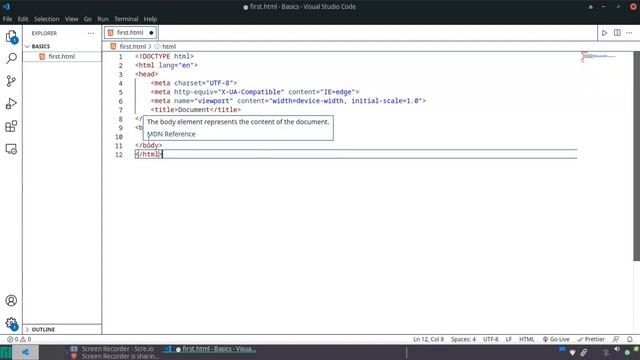Open the Manage gear icon

click(x=11, y=324)
